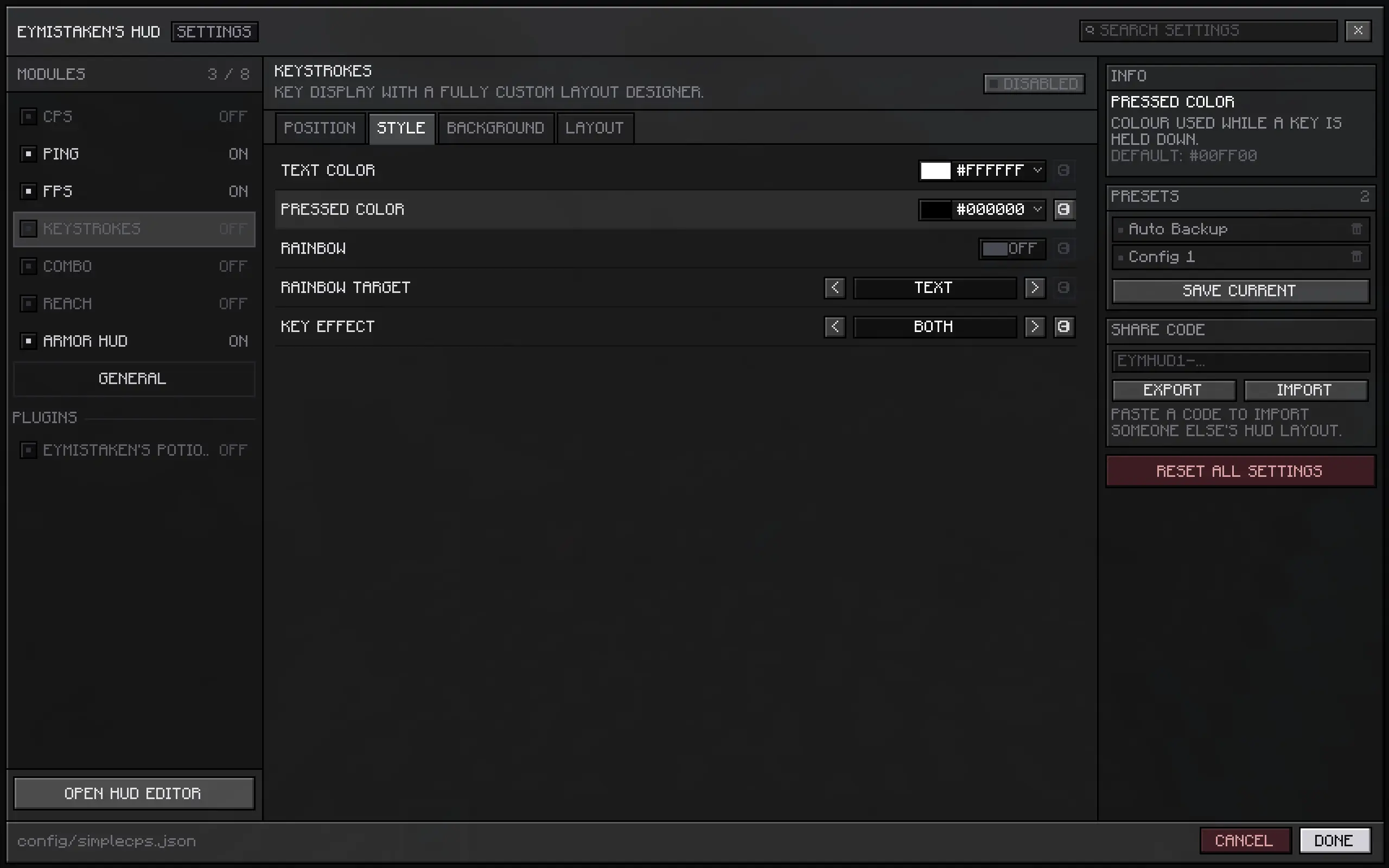Click the Key Effect value BOTH
The width and height of the screenshot is (1389, 868).
coord(934,327)
